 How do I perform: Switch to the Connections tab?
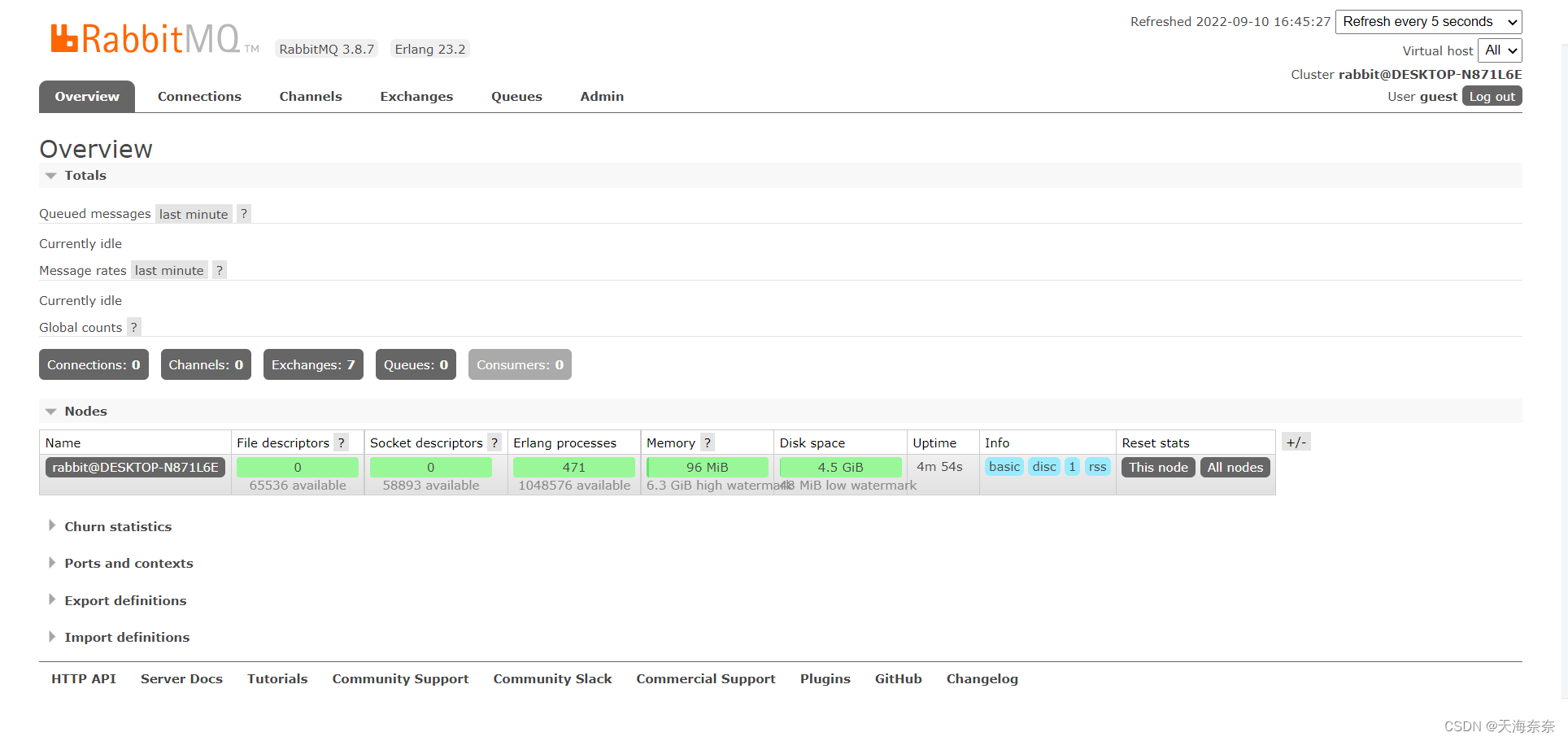199,96
